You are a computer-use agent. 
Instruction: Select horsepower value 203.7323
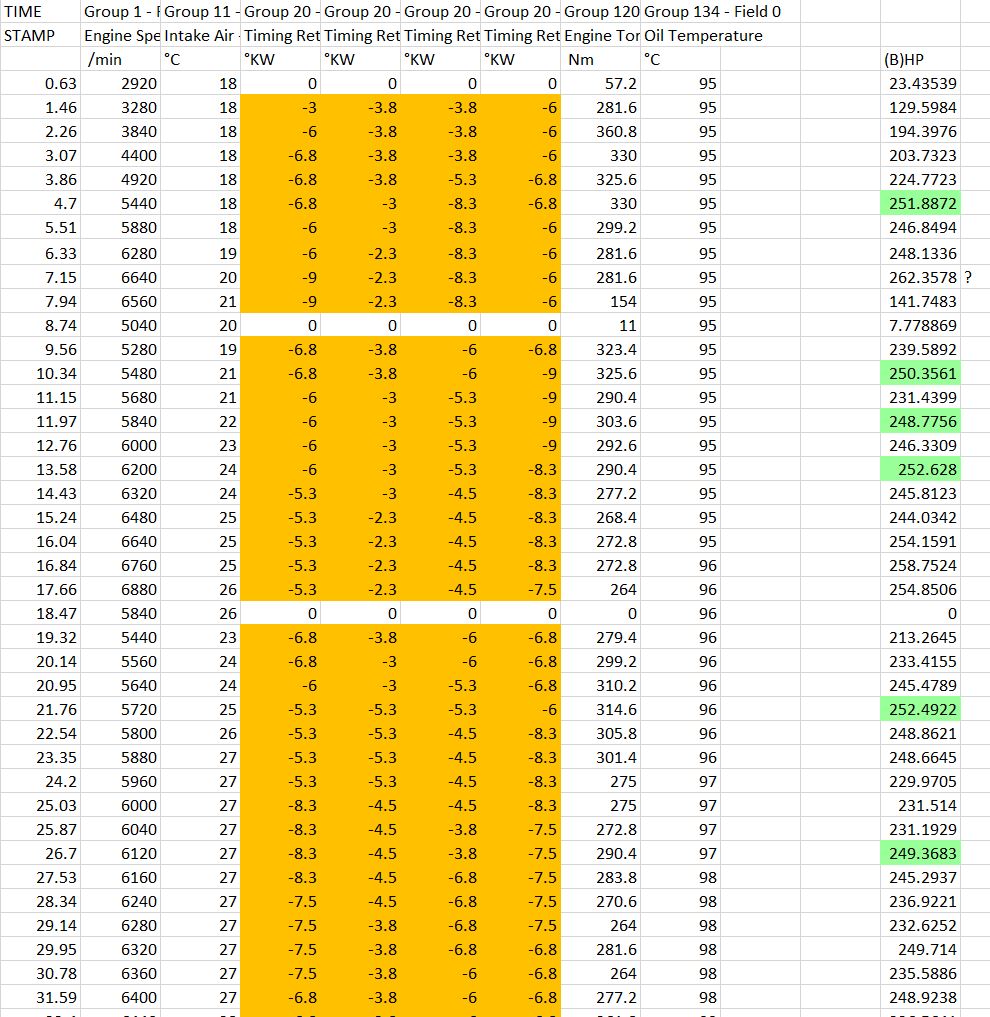point(920,156)
